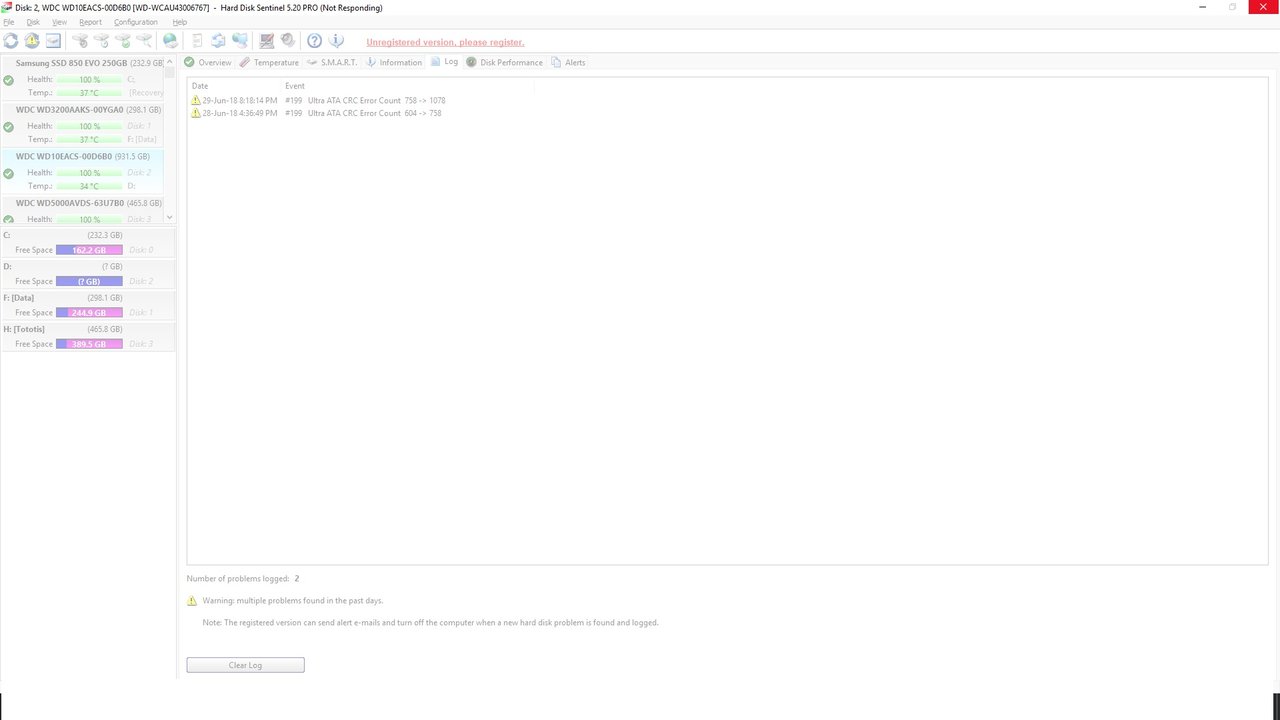Click Samsung SSD health bar 100 %
Image resolution: width=1280 pixels, height=720 pixels.
coord(89,80)
